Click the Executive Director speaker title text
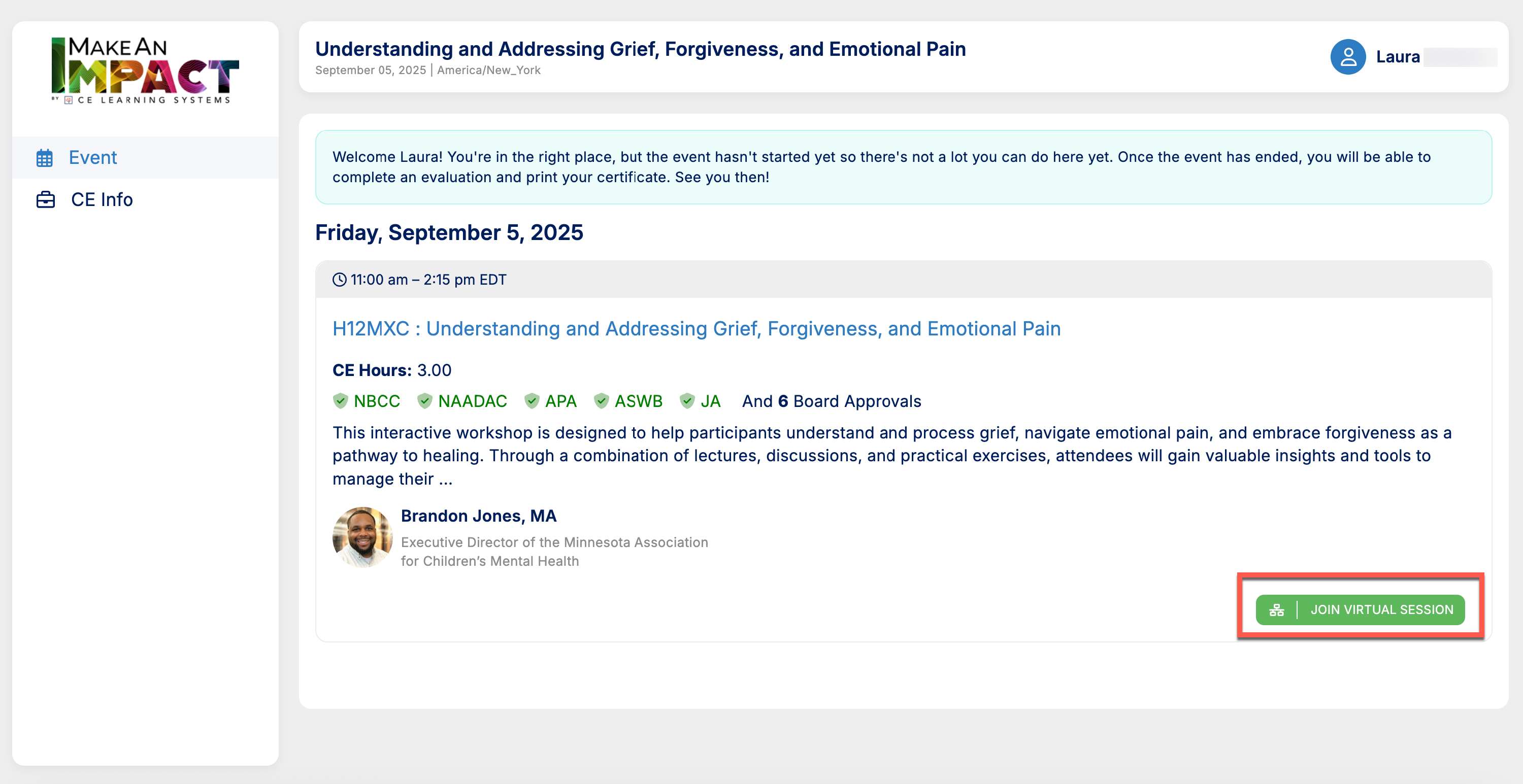Viewport: 1523px width, 784px height. coord(554,552)
